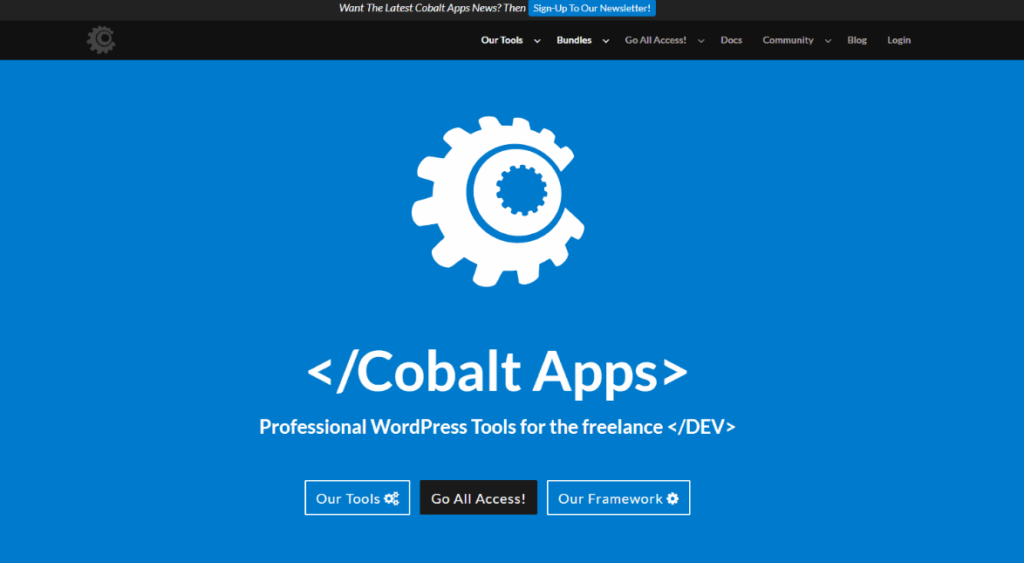
Task: Open the Our Tools navigation menu item
Action: coord(502,40)
